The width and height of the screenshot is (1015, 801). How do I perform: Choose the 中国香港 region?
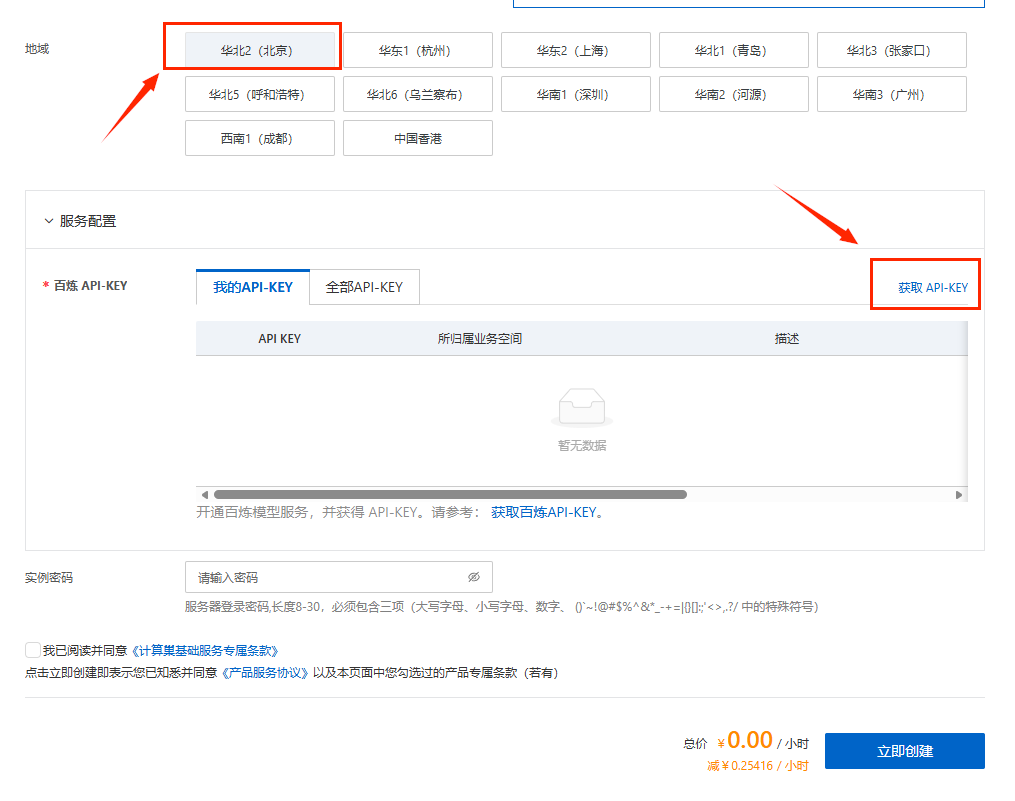click(417, 138)
